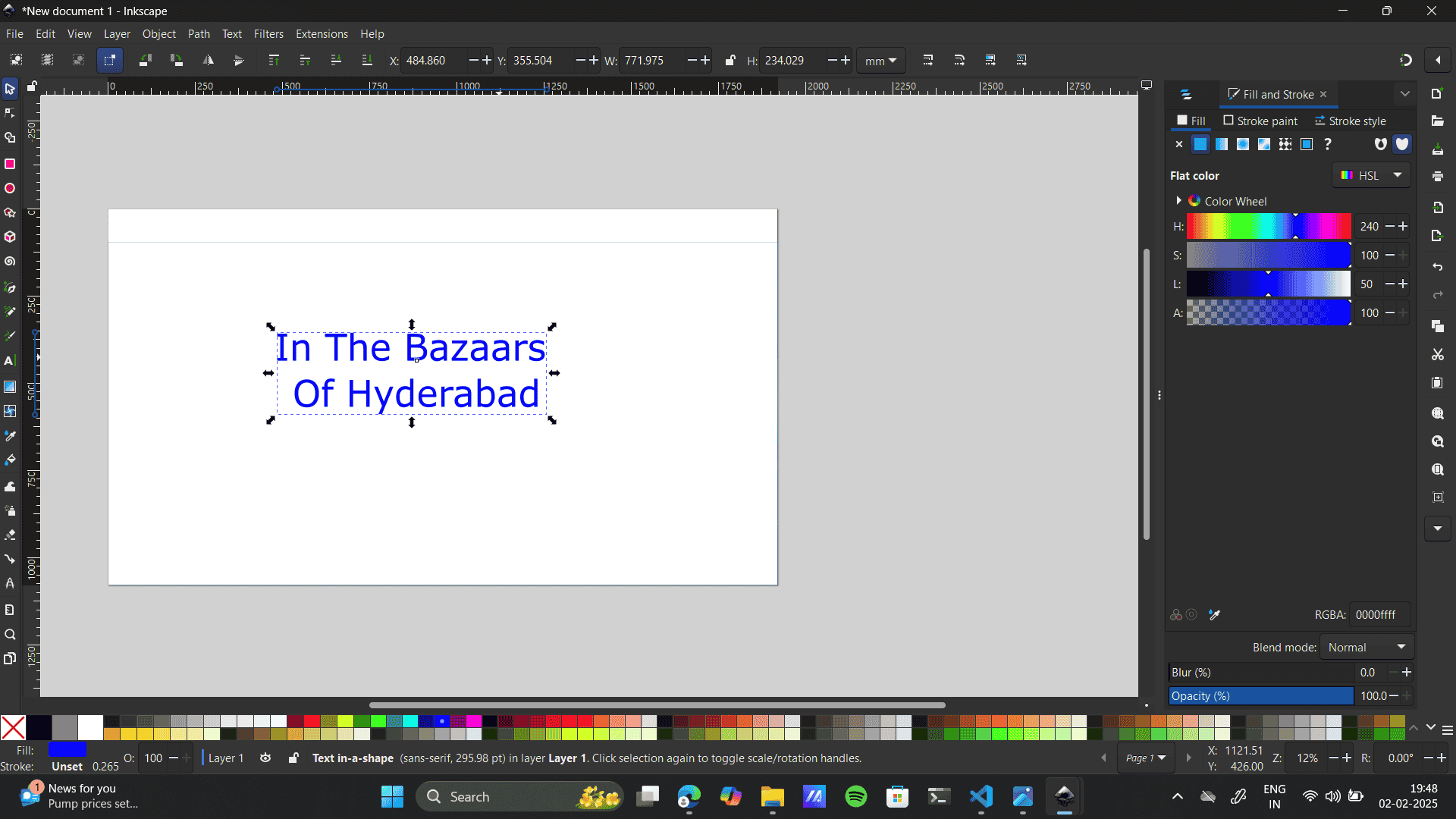The height and width of the screenshot is (819, 1456).
Task: Click the Opacity percent slider bar
Action: click(1261, 696)
